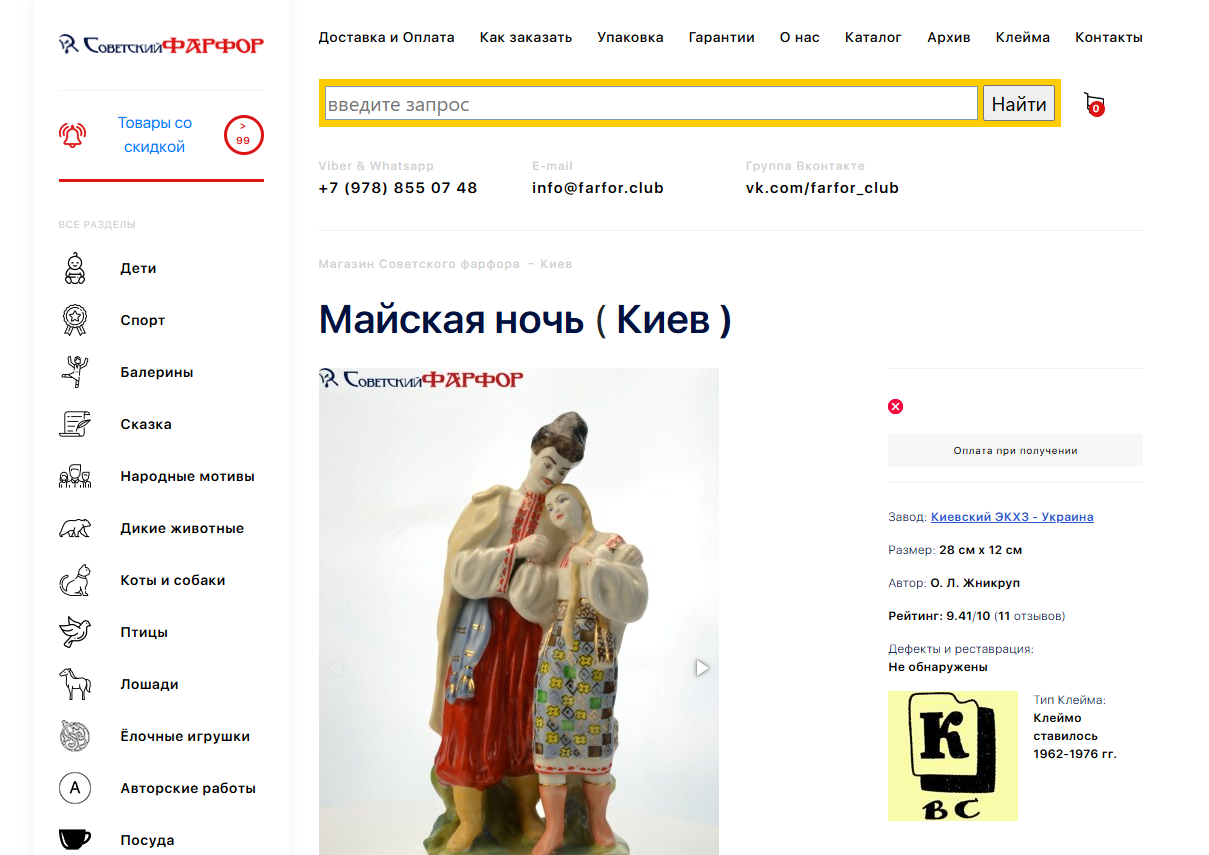Open the yellow Клеймо stamp thumbnail
The width and height of the screenshot is (1209, 855).
tap(952, 756)
